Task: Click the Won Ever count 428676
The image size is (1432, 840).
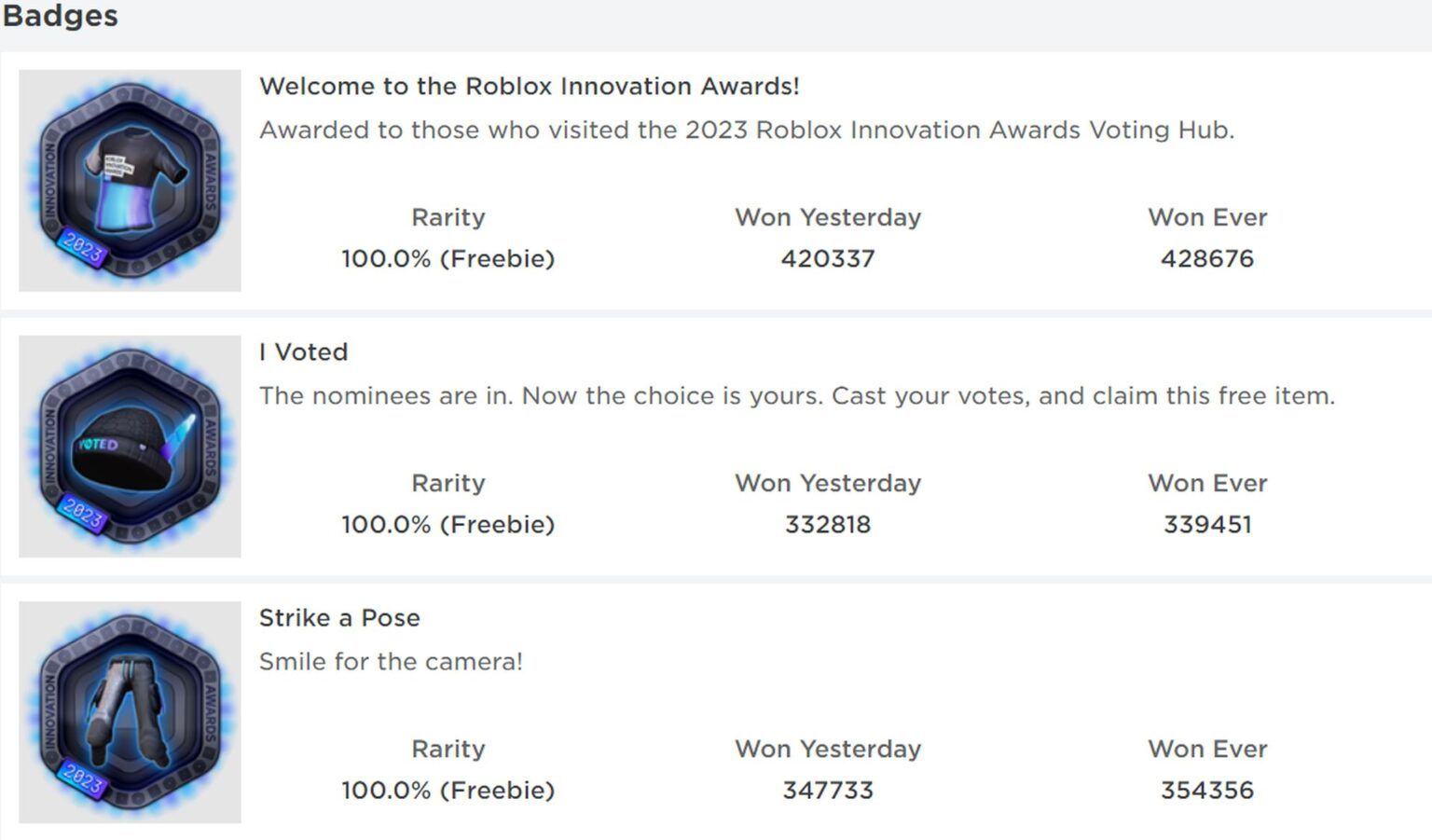Action: click(x=1208, y=258)
